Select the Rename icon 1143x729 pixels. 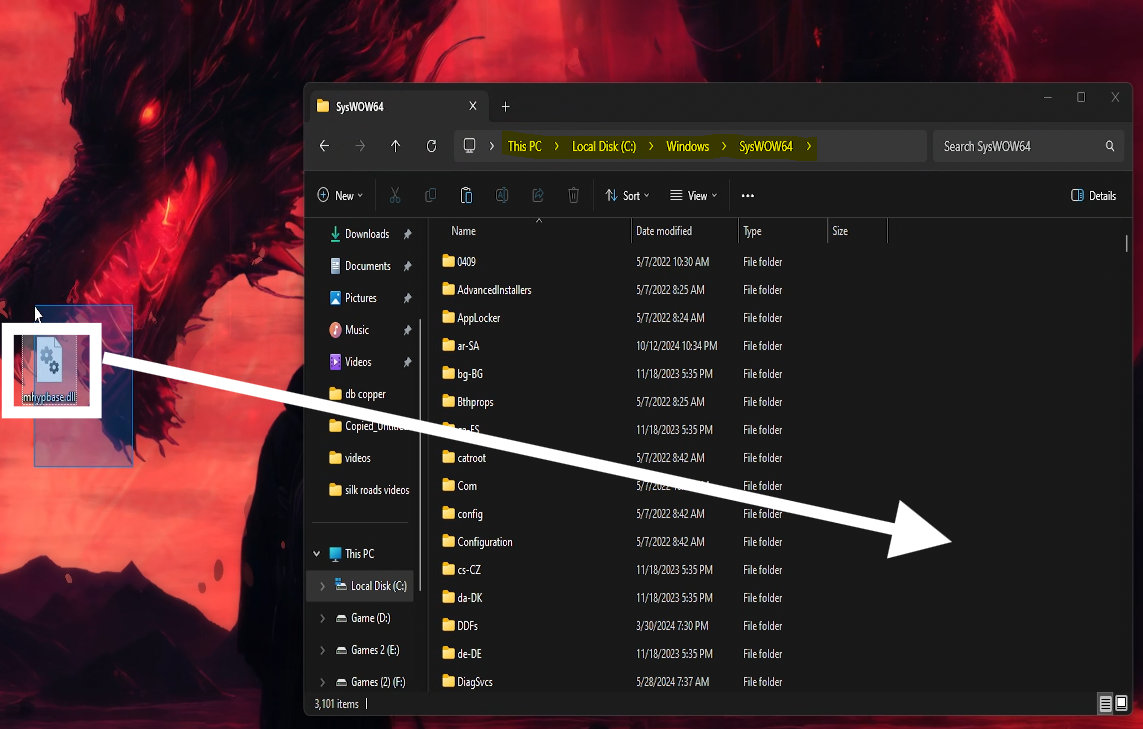(x=502, y=195)
